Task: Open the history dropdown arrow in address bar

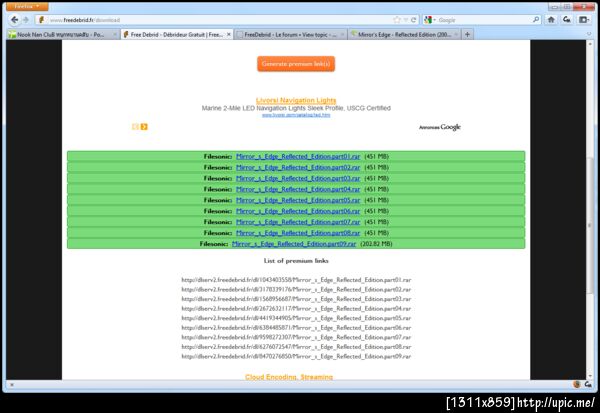Action: pyautogui.click(x=406, y=20)
